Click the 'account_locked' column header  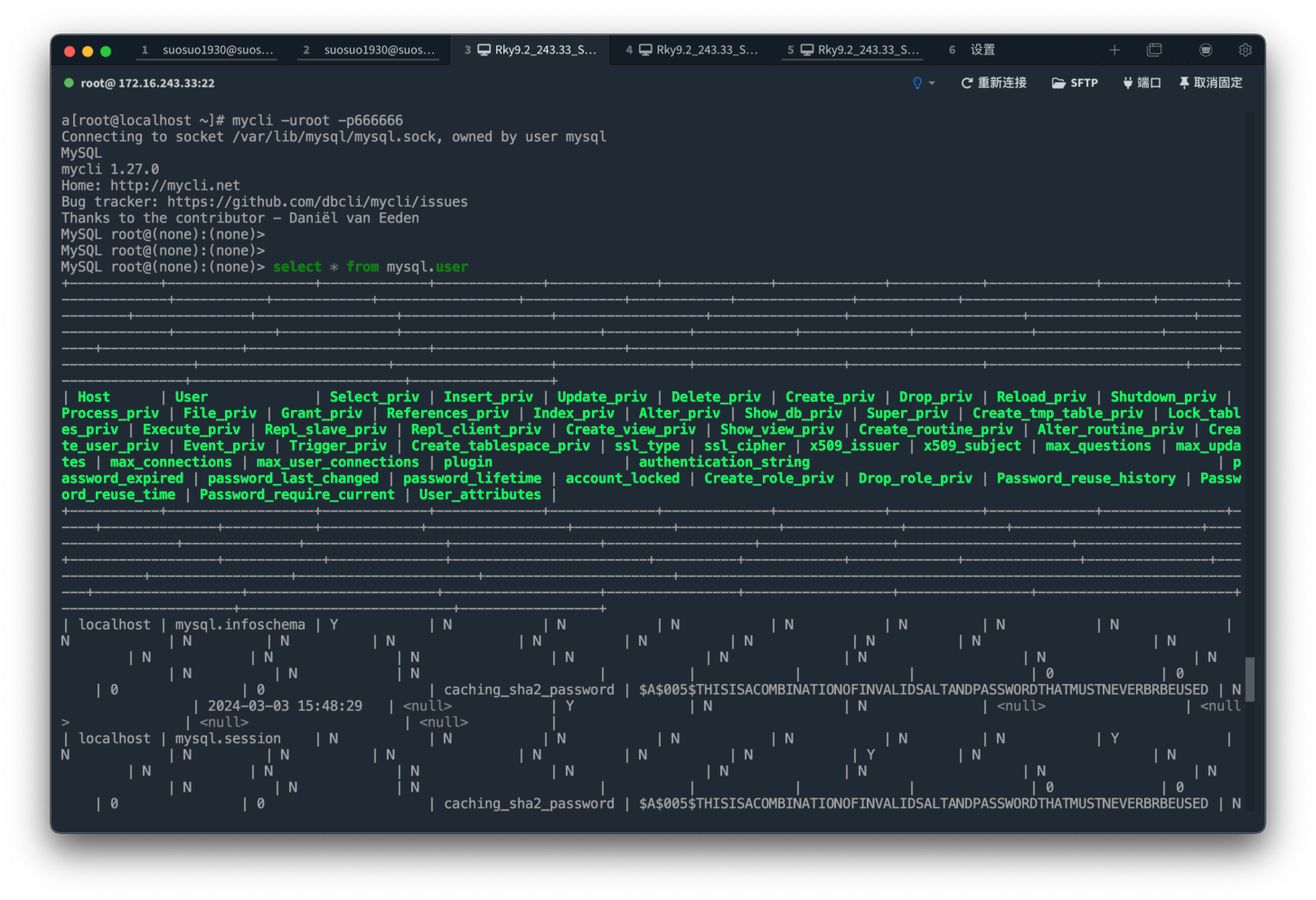pyautogui.click(x=623, y=478)
